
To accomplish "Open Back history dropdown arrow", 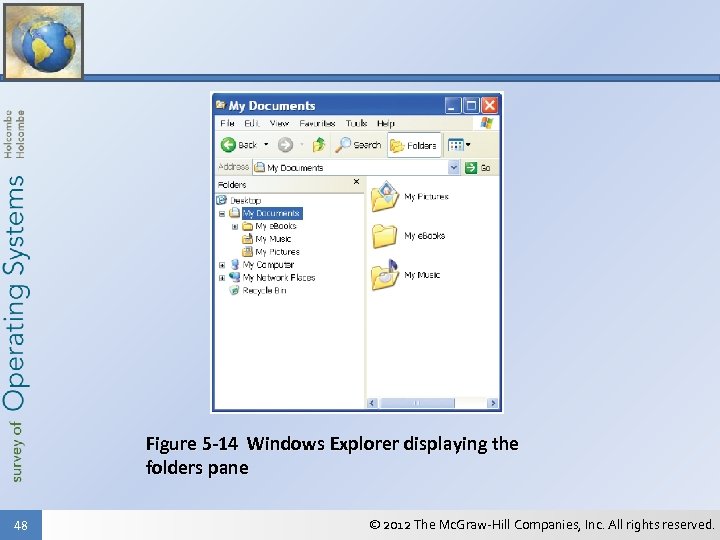I will 266,145.
